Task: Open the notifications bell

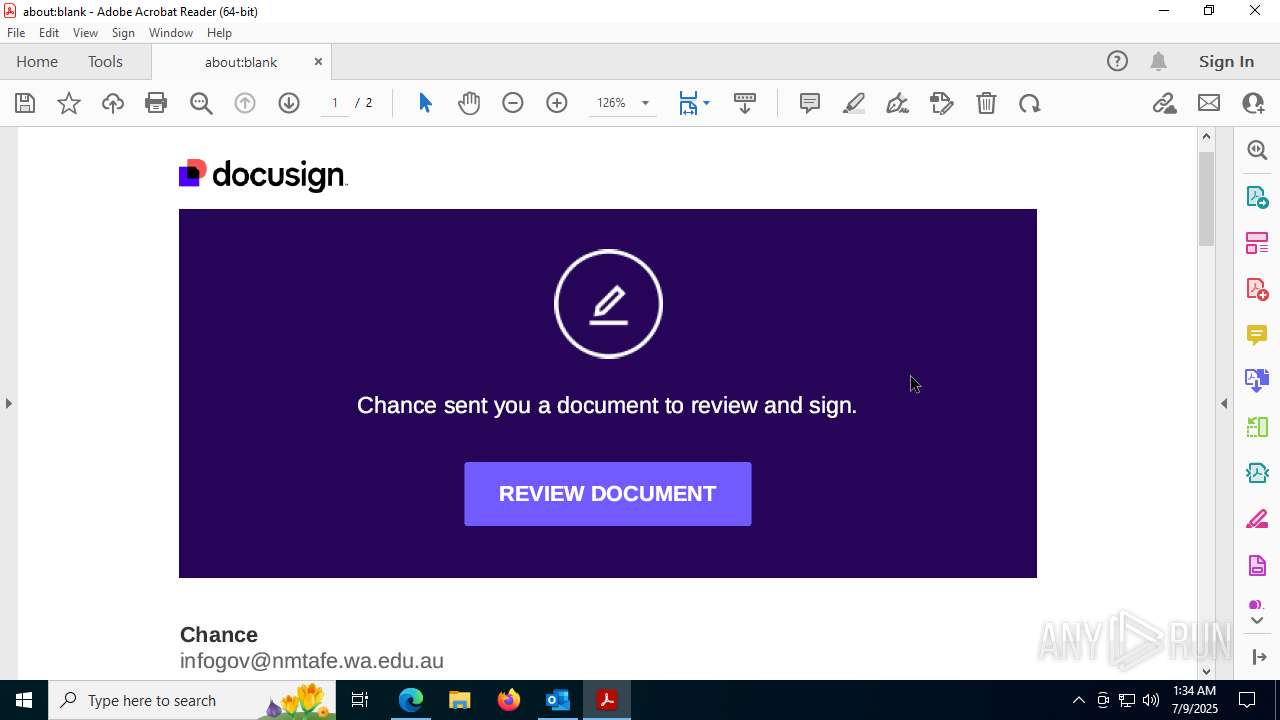Action: 1158,62
